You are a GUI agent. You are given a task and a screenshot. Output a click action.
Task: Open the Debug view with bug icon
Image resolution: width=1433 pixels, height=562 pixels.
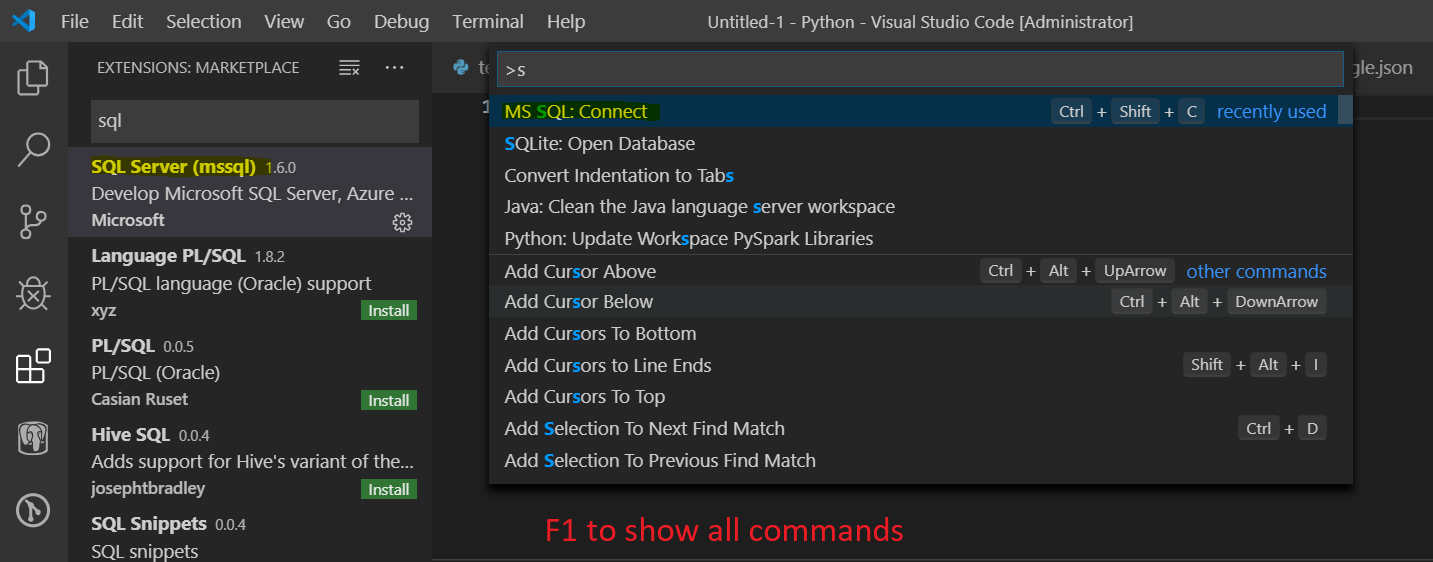(33, 294)
